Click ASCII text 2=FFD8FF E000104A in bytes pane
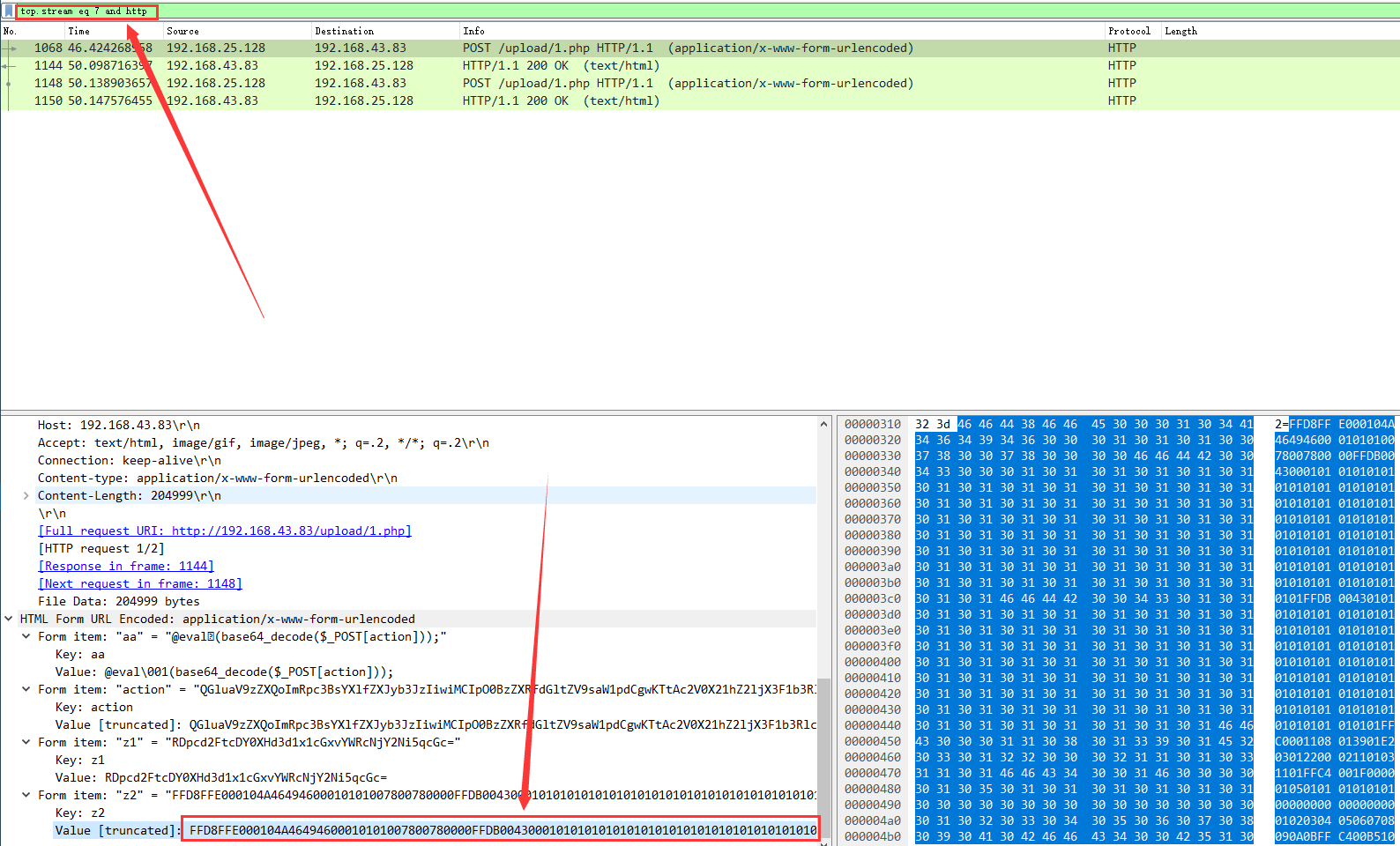1400x846 pixels. coord(1335,425)
